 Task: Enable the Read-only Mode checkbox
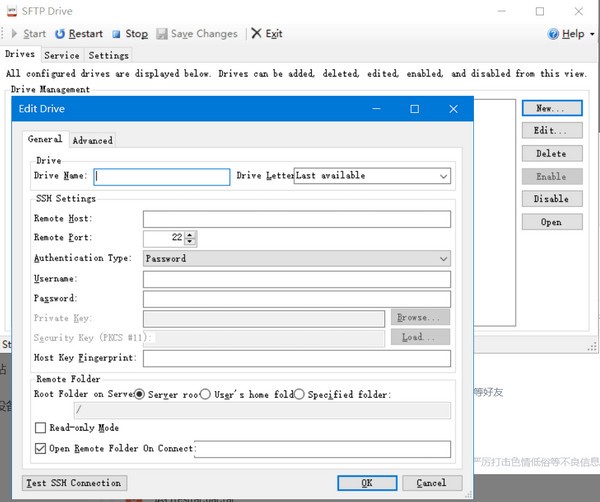point(40,428)
